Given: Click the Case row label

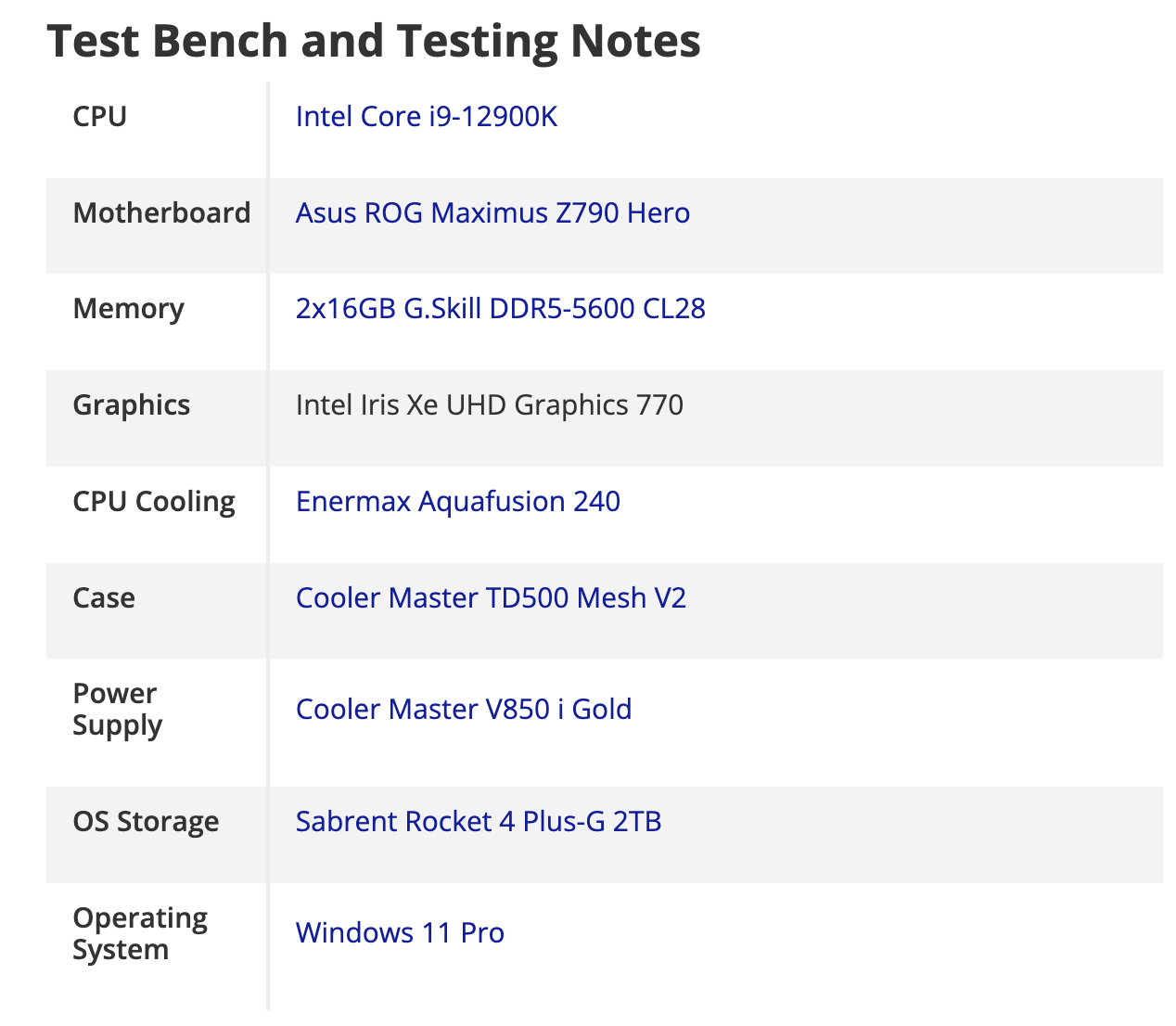Looking at the screenshot, I should pyautogui.click(x=104, y=598).
